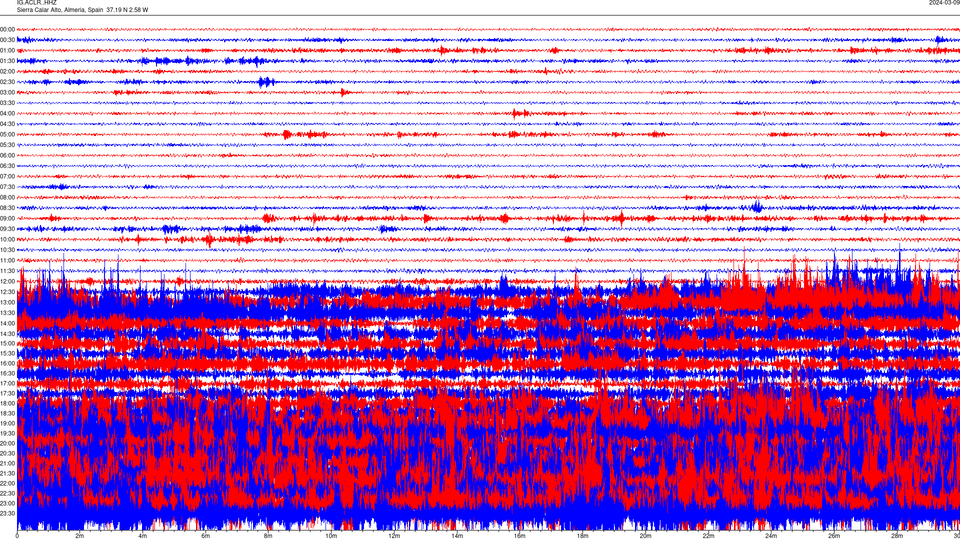Click the "02:30" time label

click(7, 81)
